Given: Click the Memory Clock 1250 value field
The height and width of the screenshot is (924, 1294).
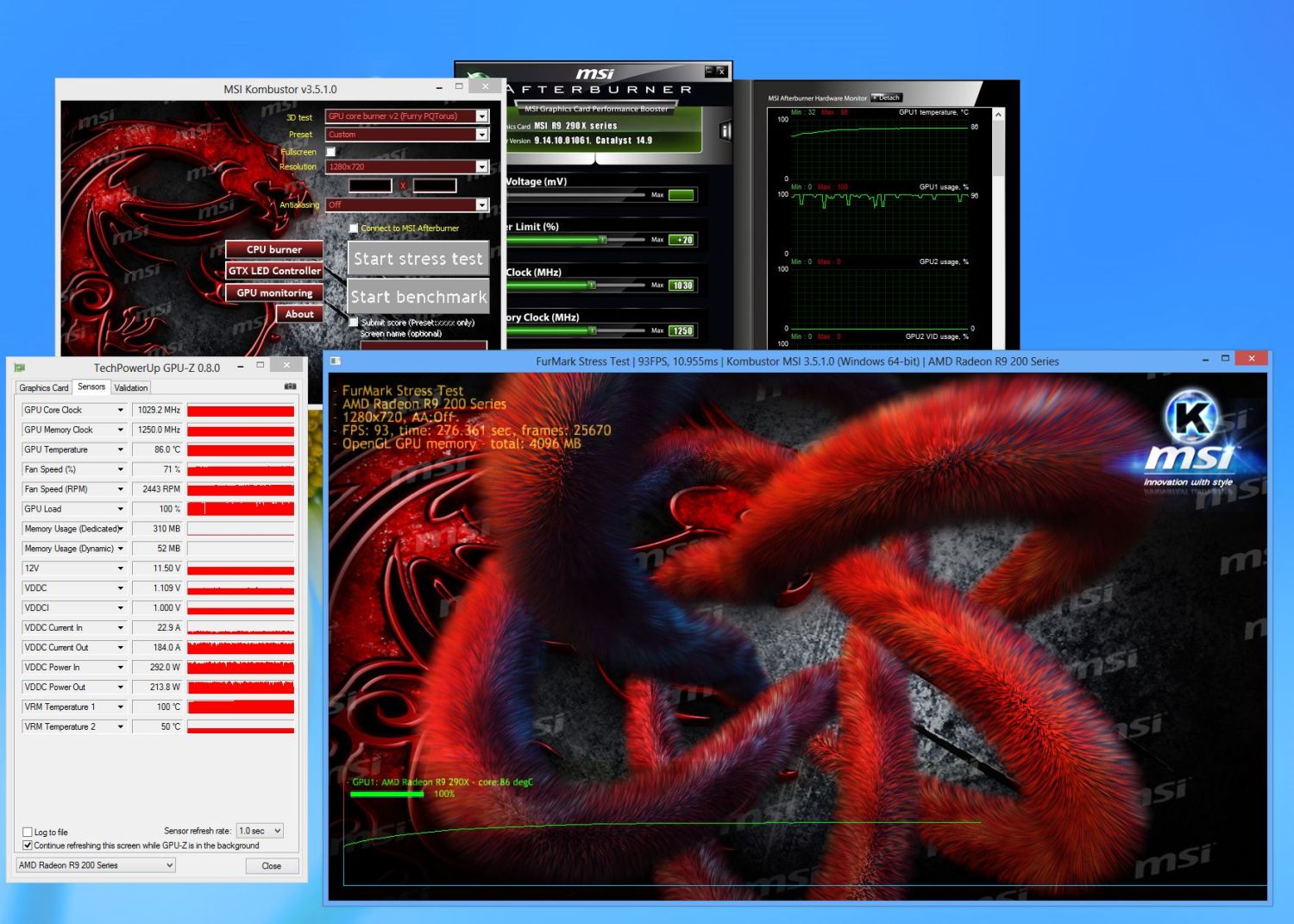Looking at the screenshot, I should pyautogui.click(x=682, y=330).
